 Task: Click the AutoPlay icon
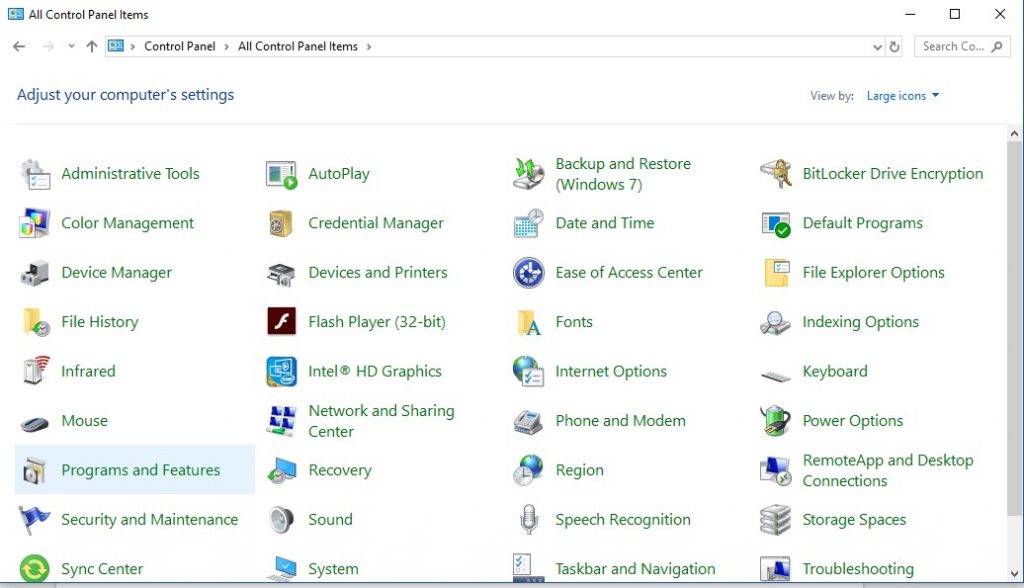(x=282, y=174)
